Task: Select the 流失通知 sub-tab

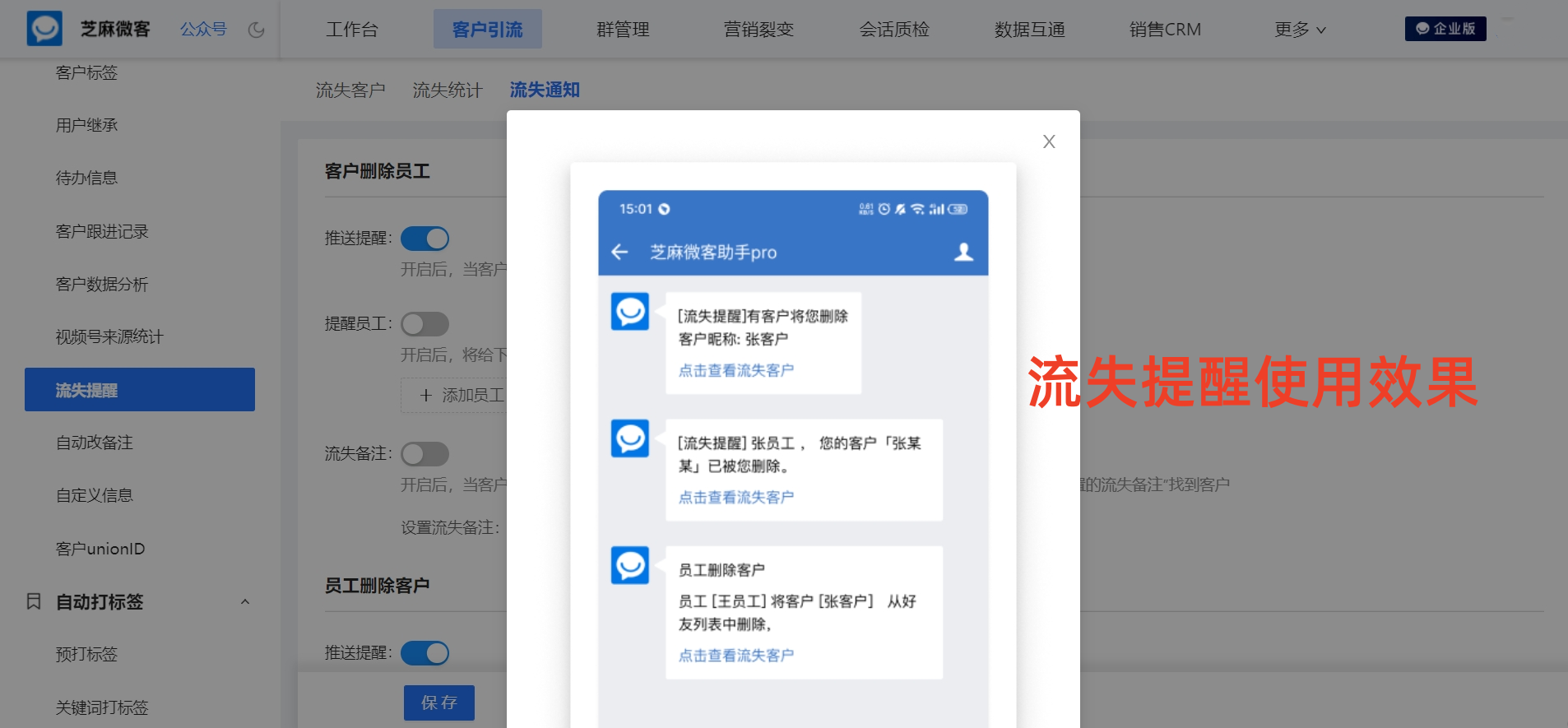Action: [545, 90]
